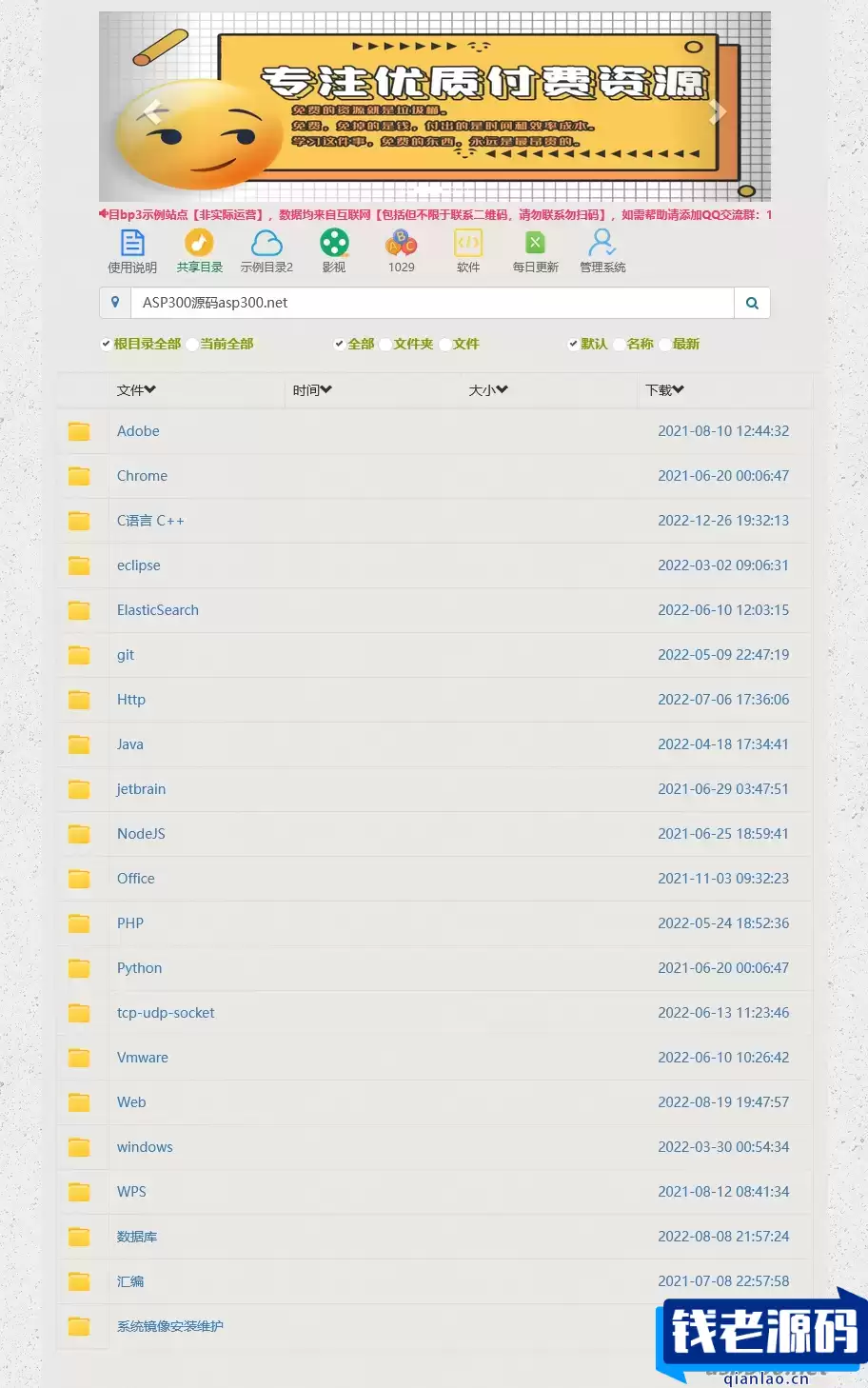Sort by the 时间 column header
The width and height of the screenshot is (868, 1388).
[312, 390]
